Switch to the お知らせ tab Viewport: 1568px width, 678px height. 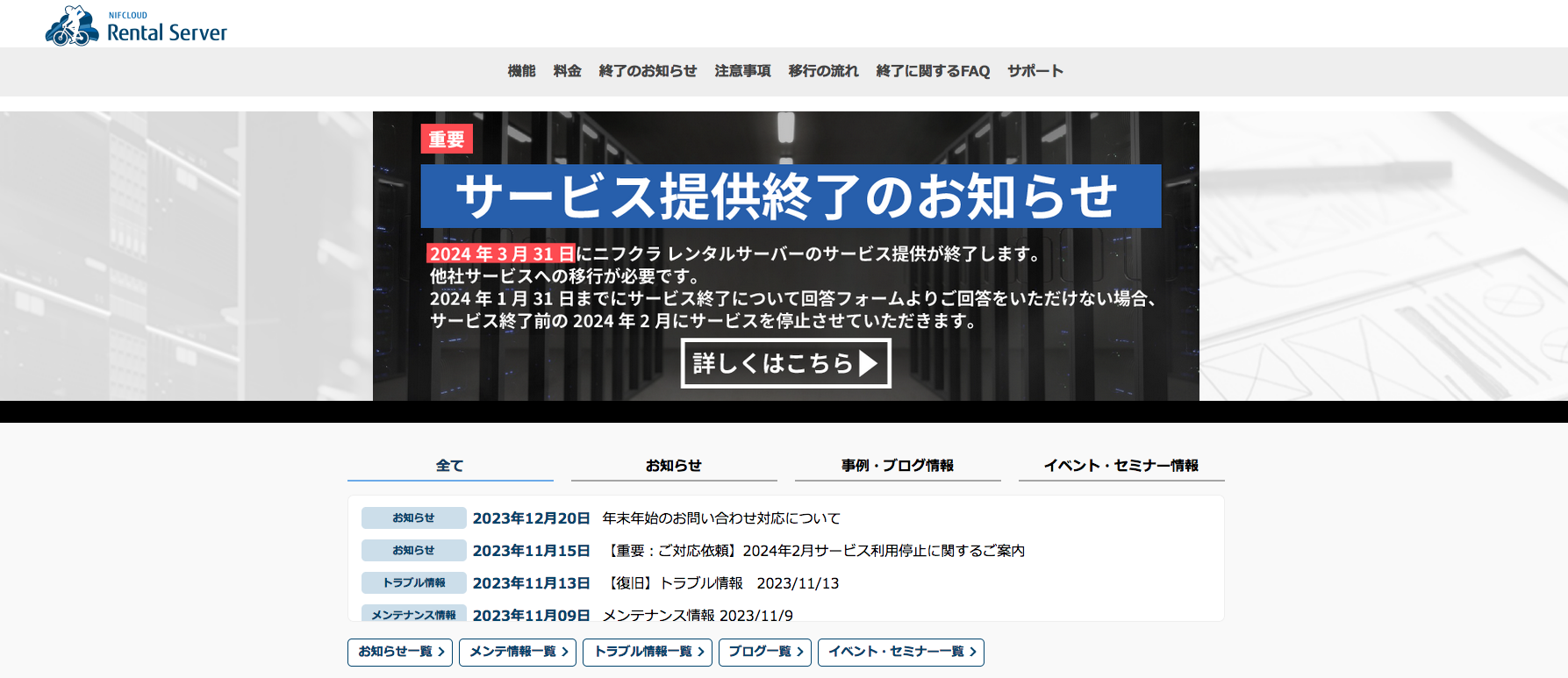674,466
